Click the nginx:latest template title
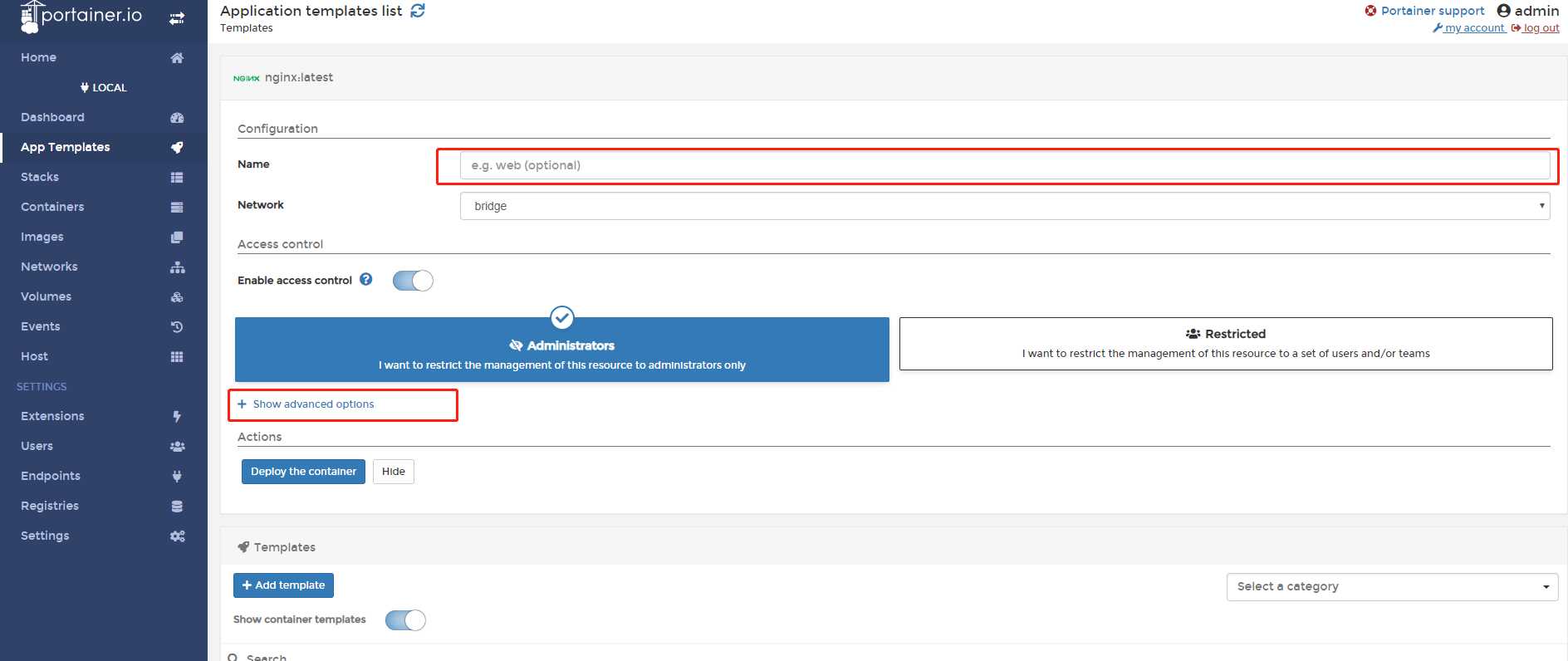 tap(299, 77)
